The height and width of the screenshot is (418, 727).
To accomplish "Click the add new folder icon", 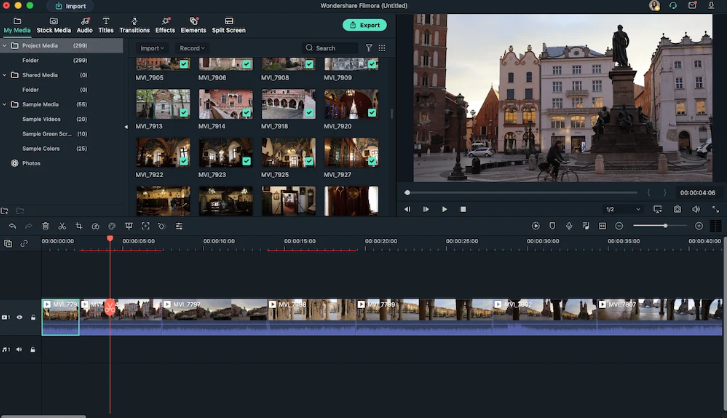I will click(x=5, y=211).
